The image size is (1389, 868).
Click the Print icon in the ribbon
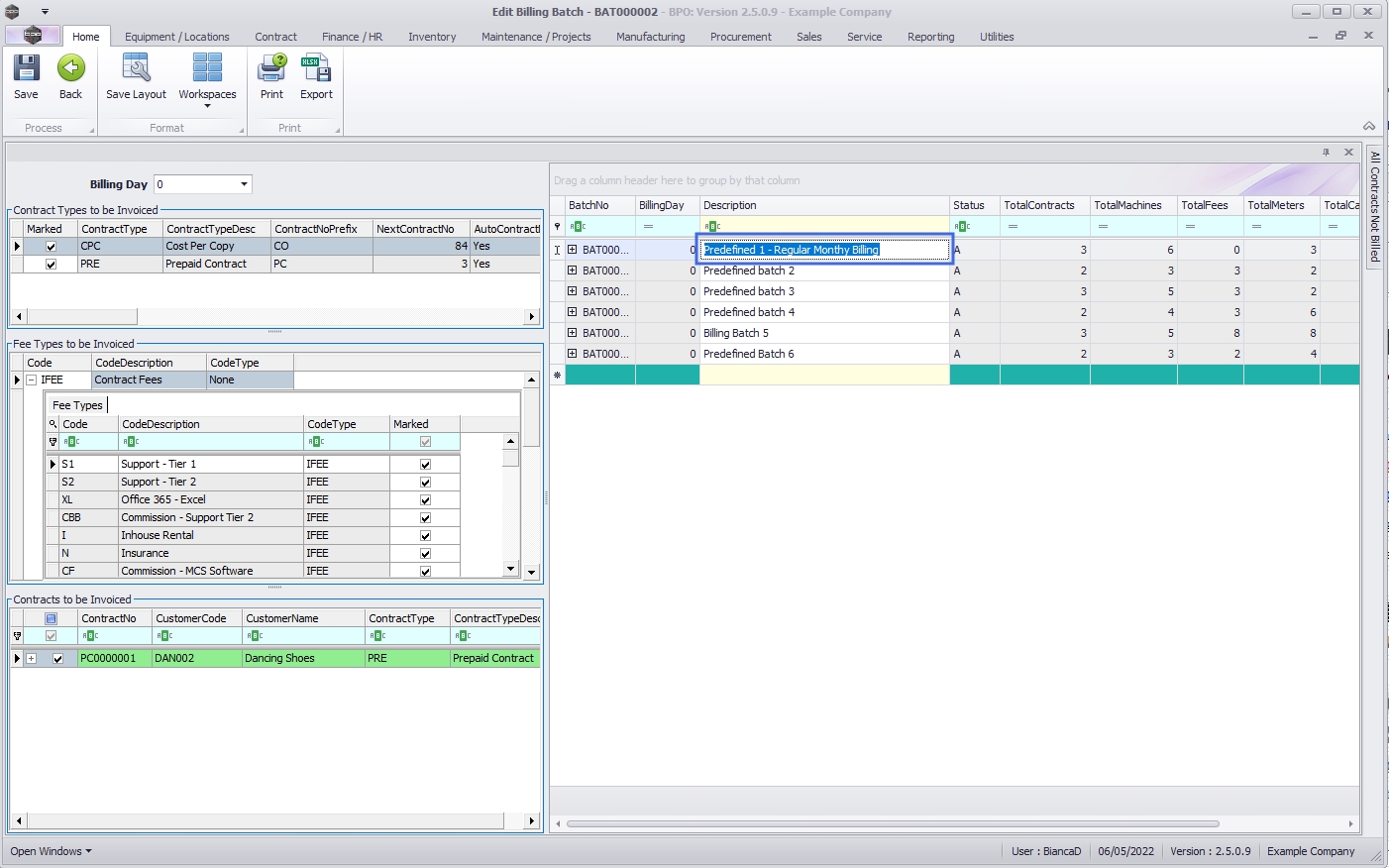click(x=271, y=69)
